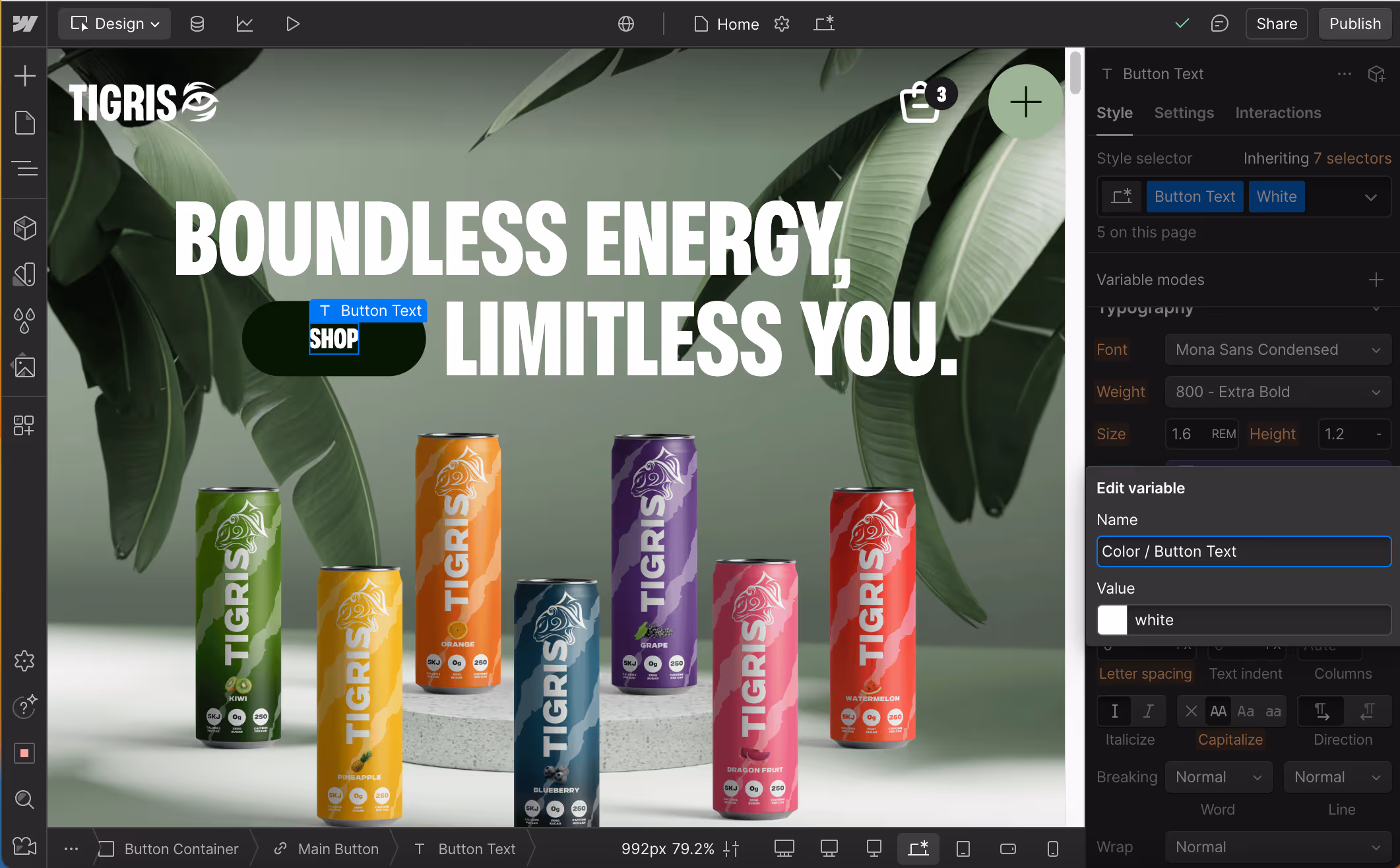Open the 7 selectors inheriting link
Screen dimensions: 1400x868
[x=1352, y=158]
